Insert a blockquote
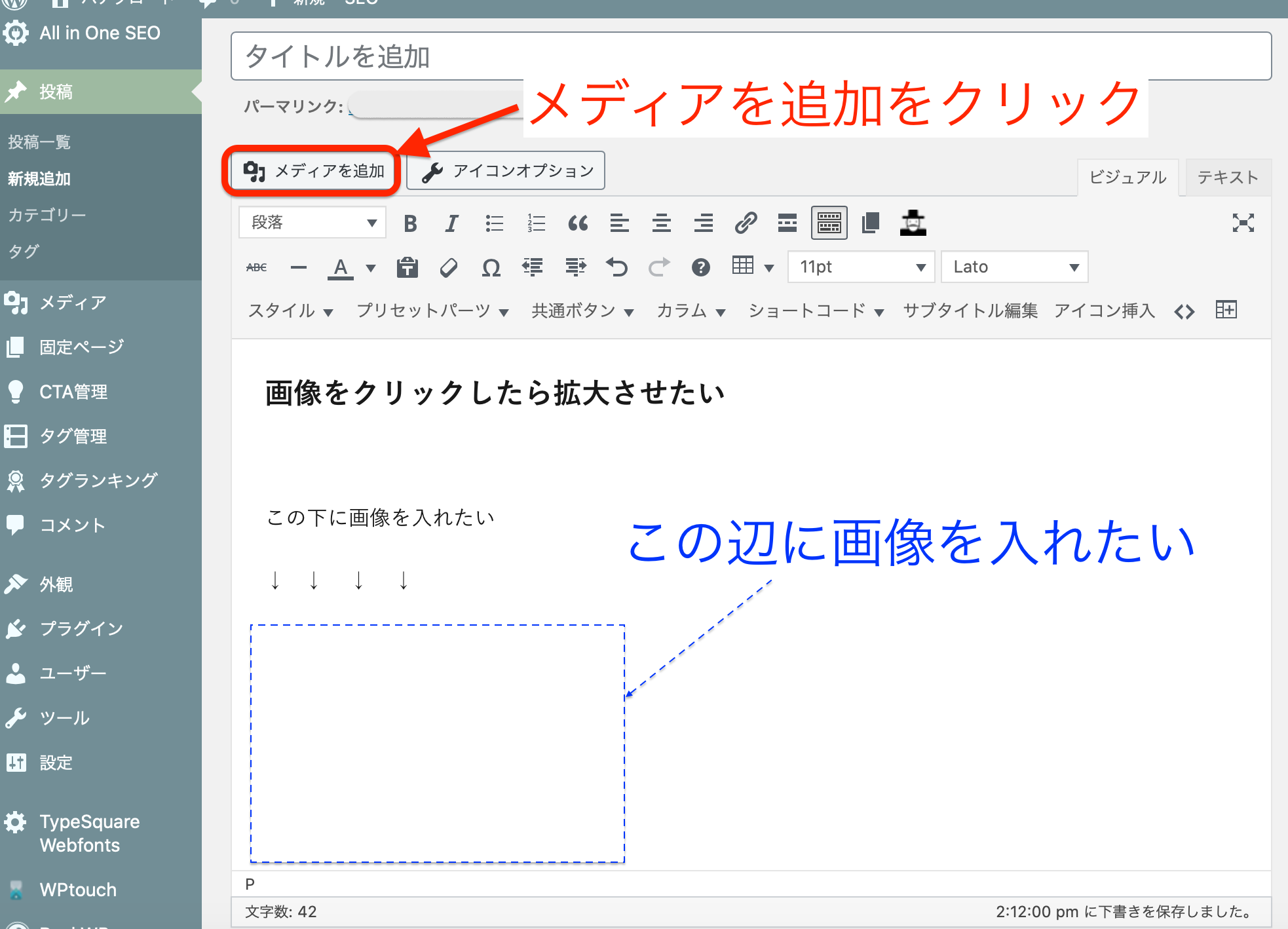Viewport: 1288px width, 929px height. tap(577, 223)
